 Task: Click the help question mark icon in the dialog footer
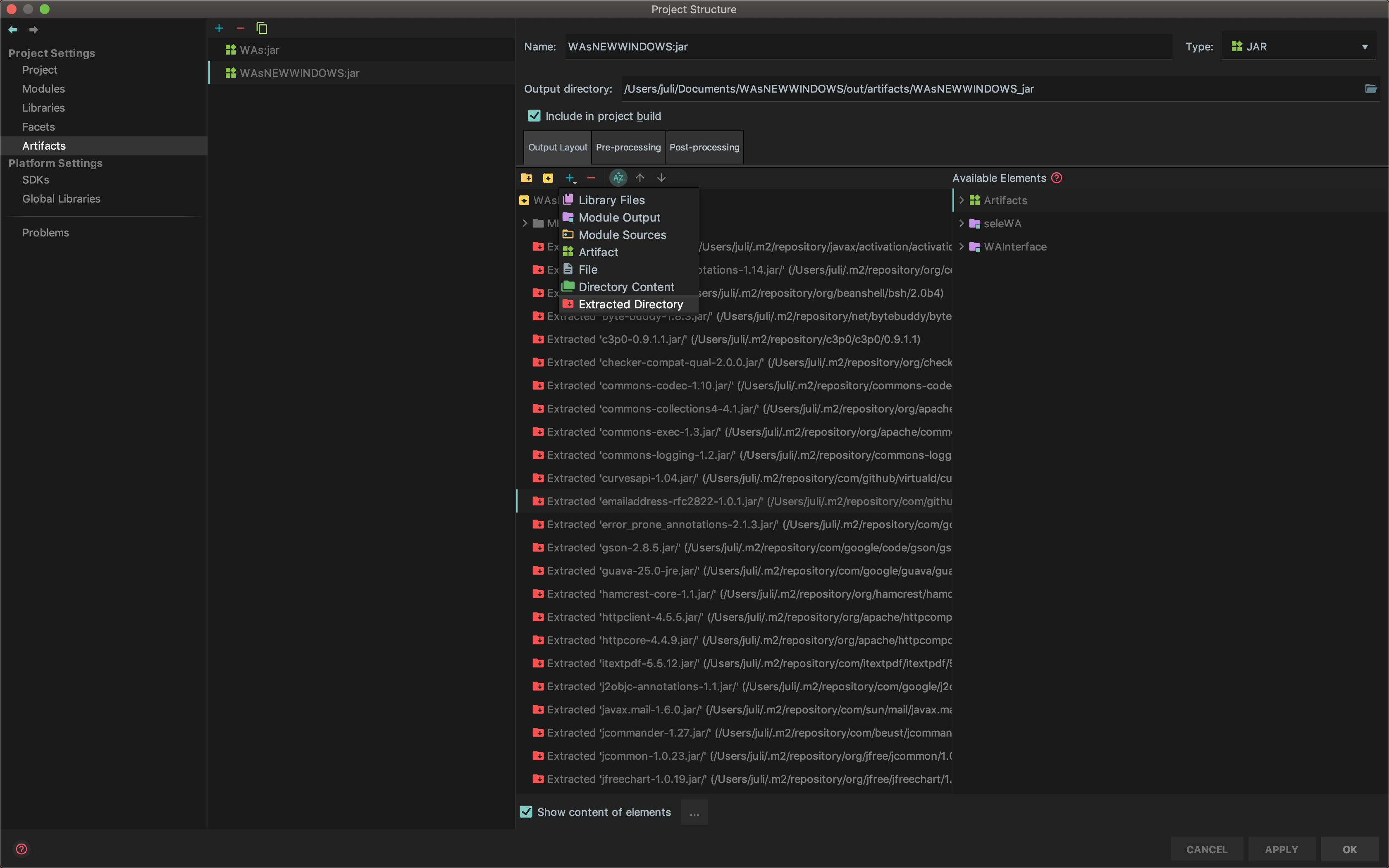click(21, 849)
